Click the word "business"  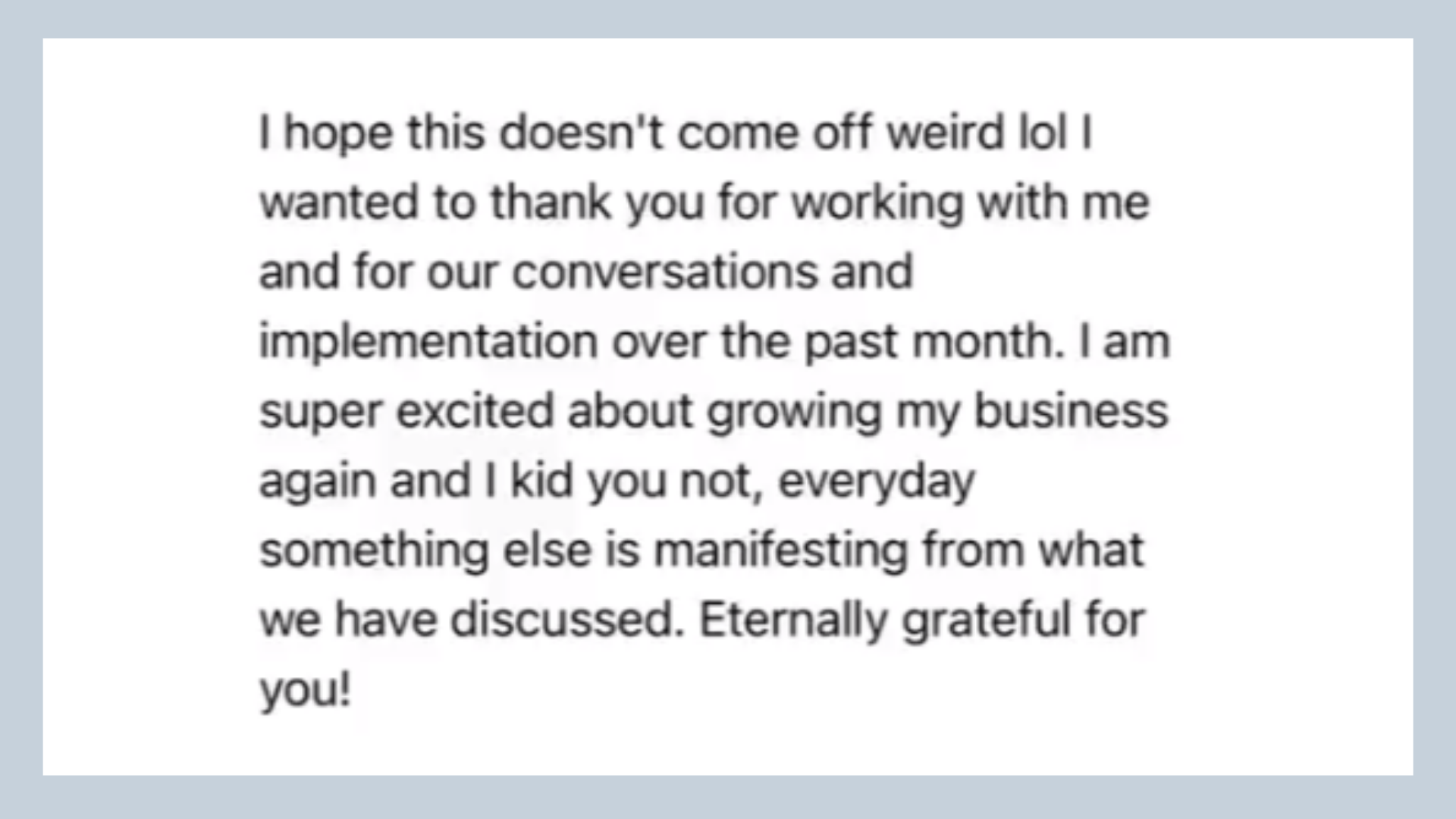point(1071,411)
